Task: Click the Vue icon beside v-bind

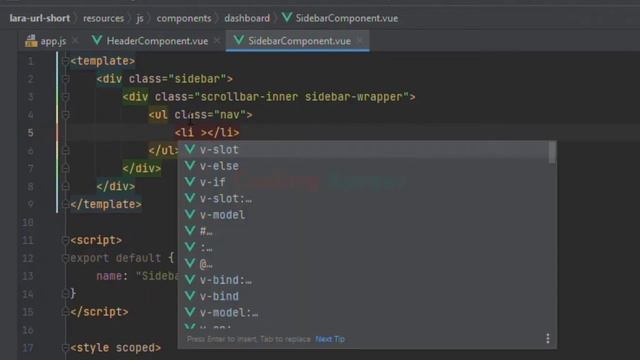Action: click(190, 296)
